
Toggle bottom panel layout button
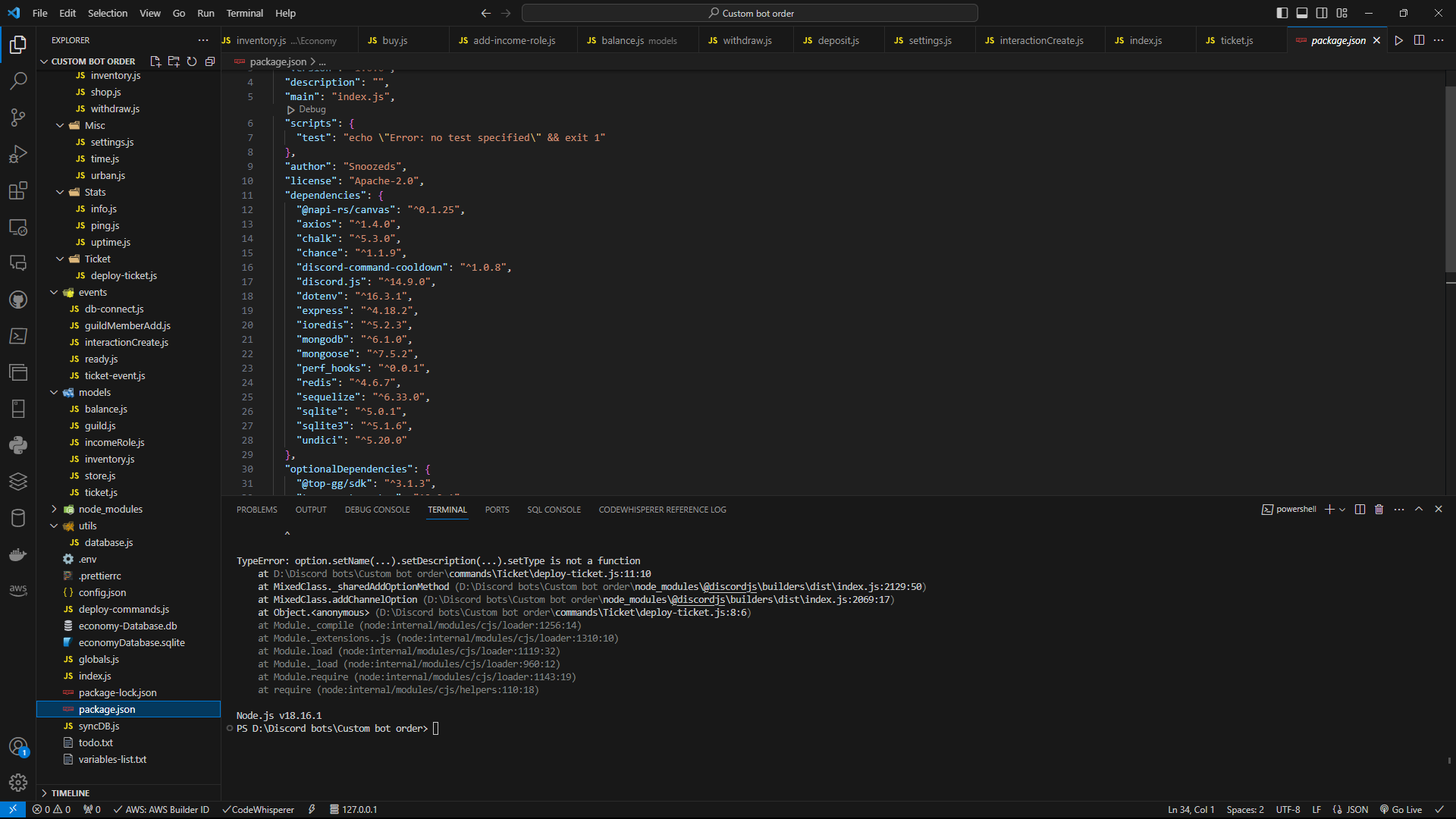pyautogui.click(x=1302, y=13)
